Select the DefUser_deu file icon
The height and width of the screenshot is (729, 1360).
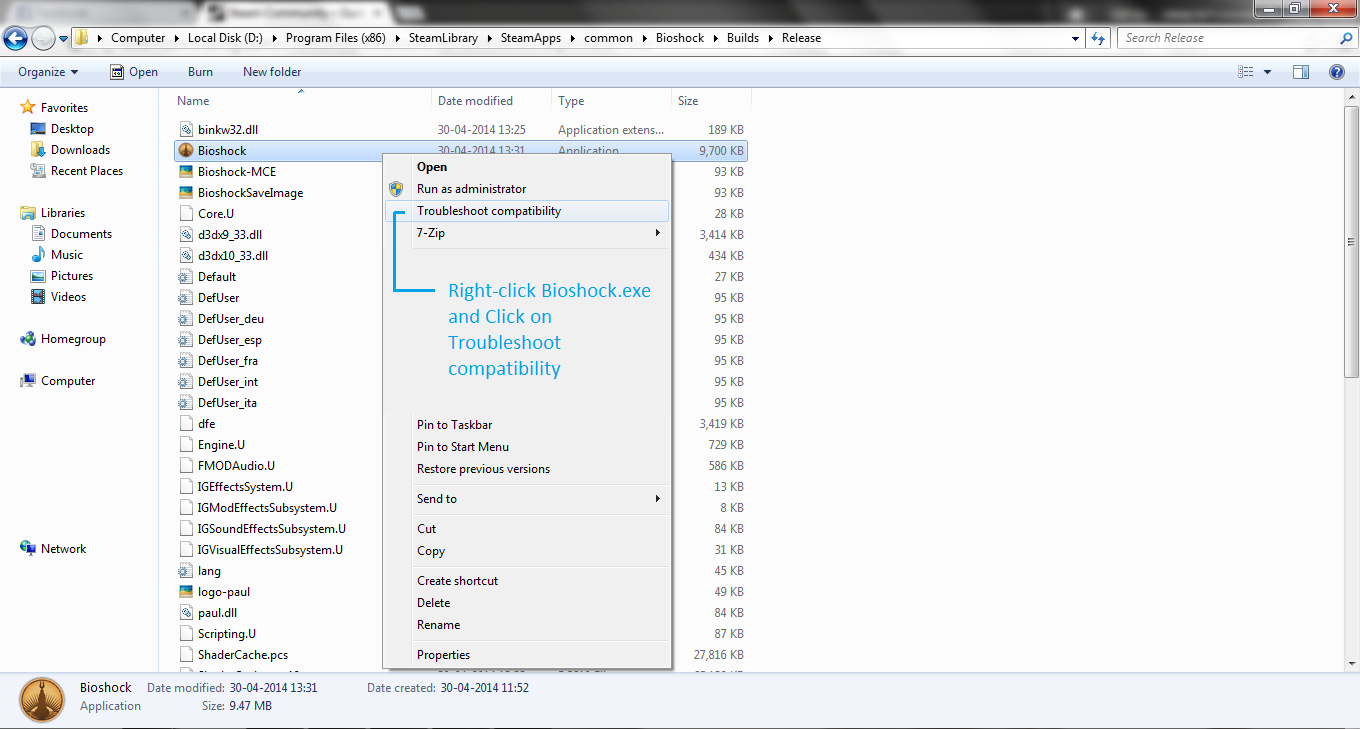tap(186, 319)
